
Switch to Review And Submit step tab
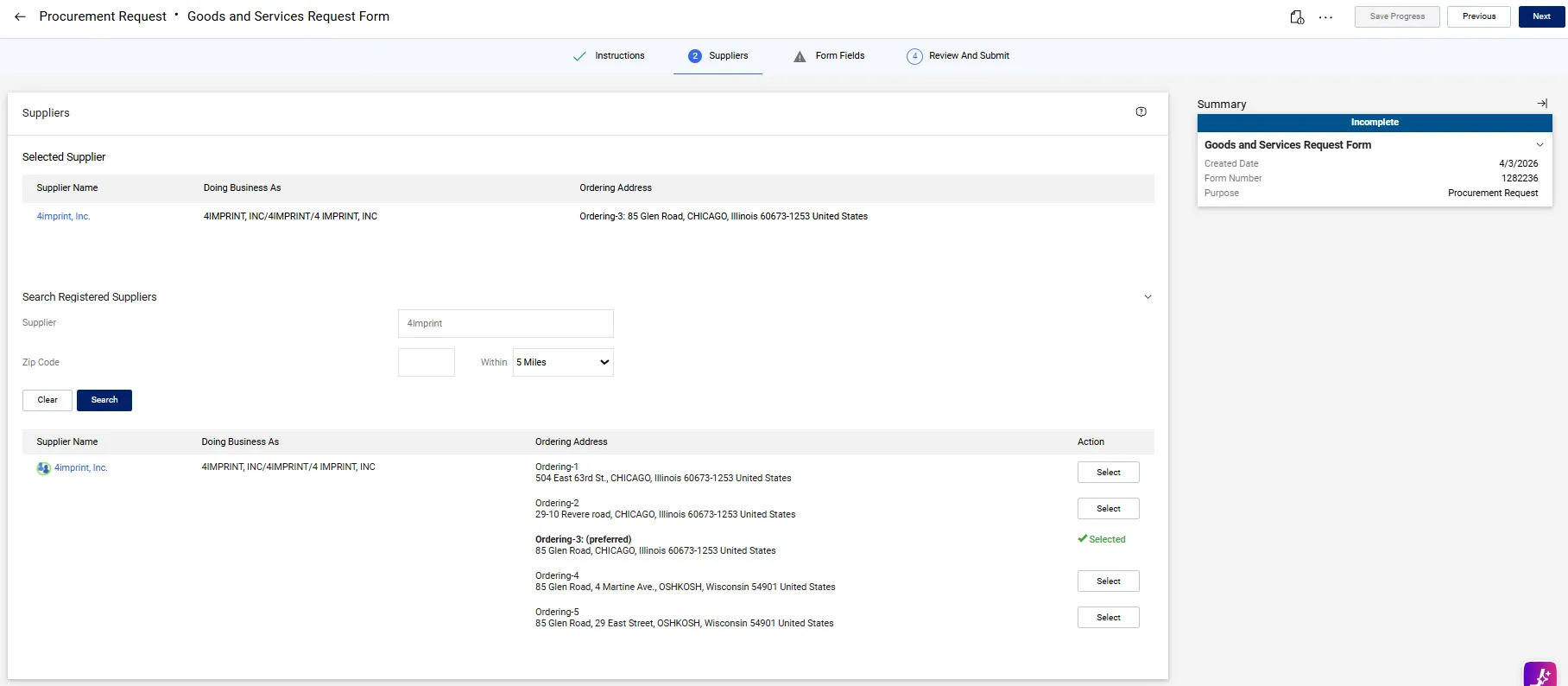958,56
